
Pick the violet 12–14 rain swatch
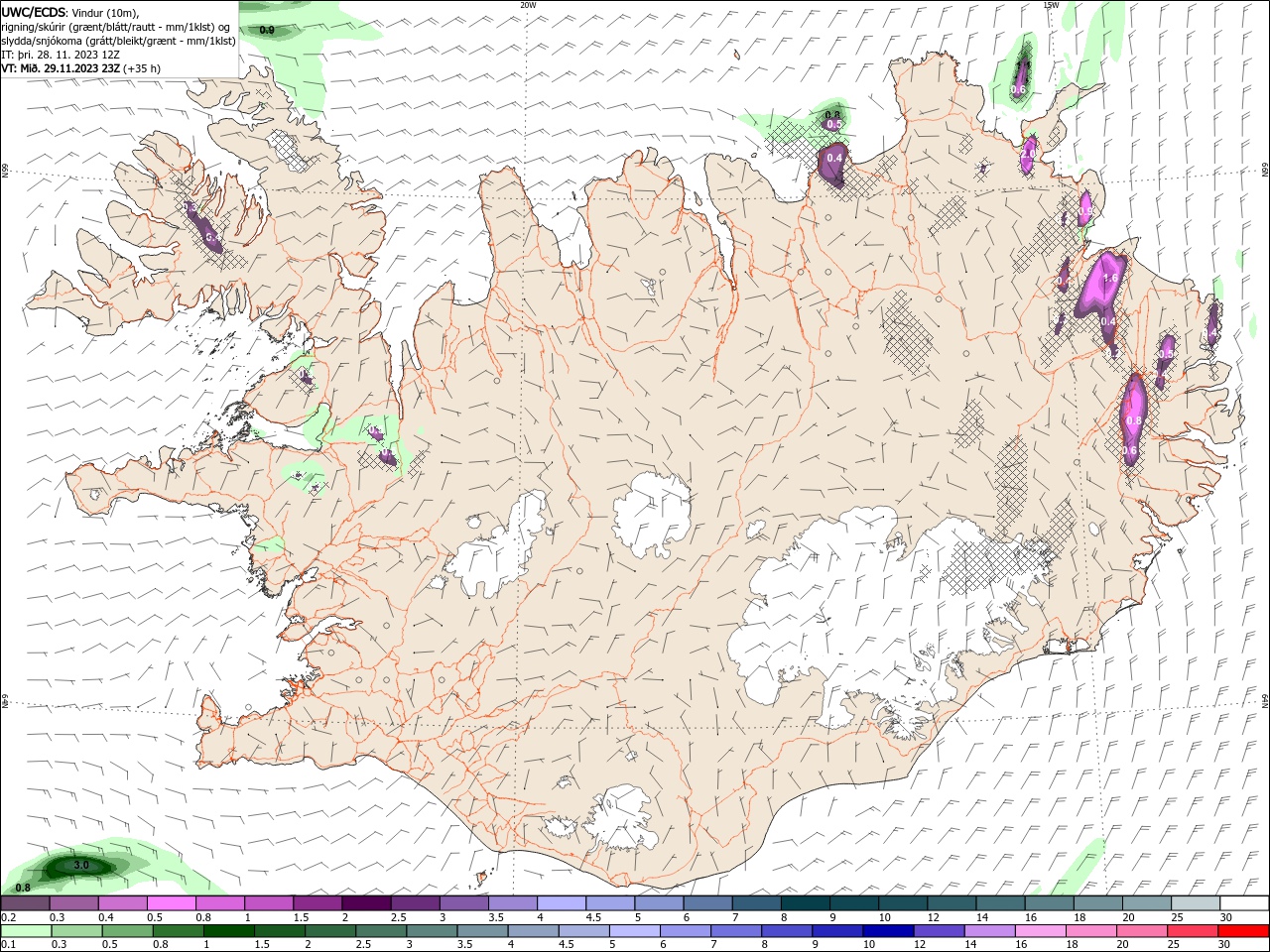pos(940,931)
